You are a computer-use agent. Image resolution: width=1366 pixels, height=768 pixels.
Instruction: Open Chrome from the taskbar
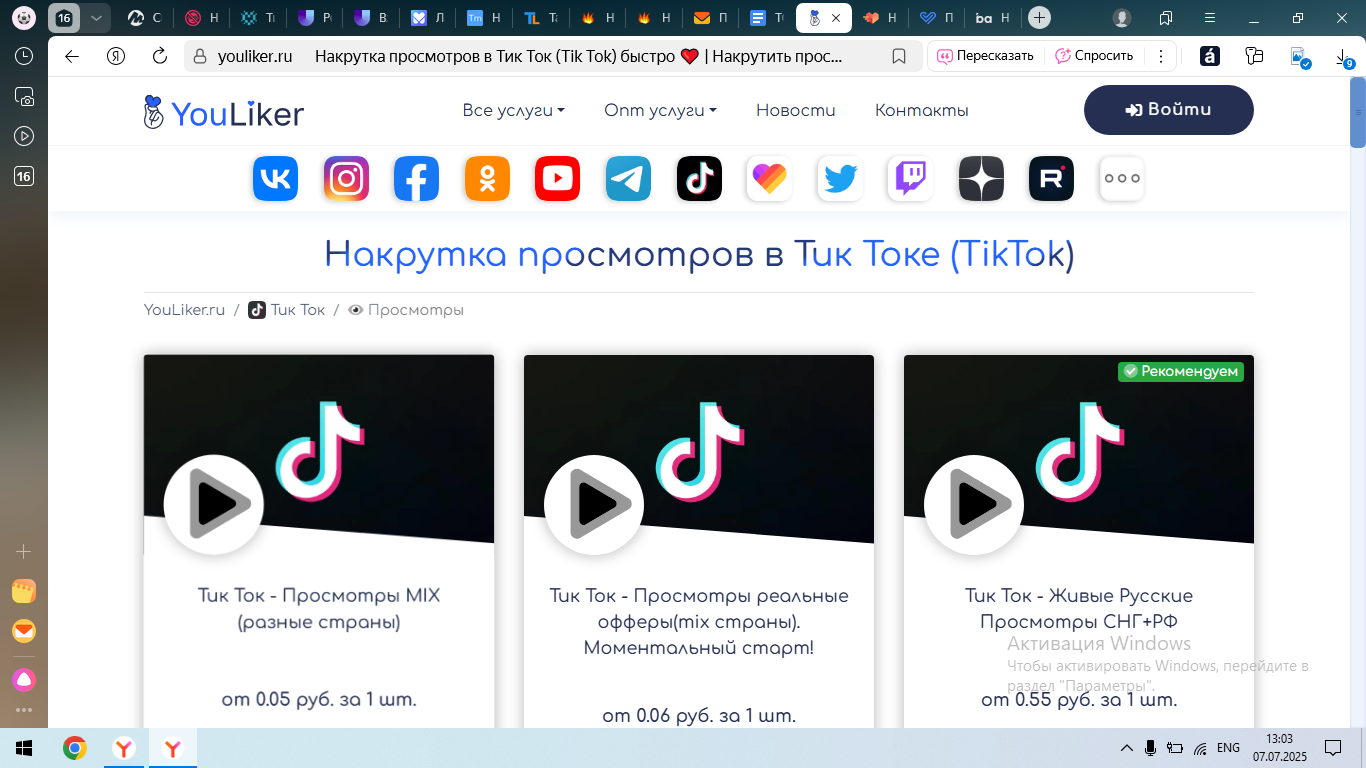click(x=75, y=748)
